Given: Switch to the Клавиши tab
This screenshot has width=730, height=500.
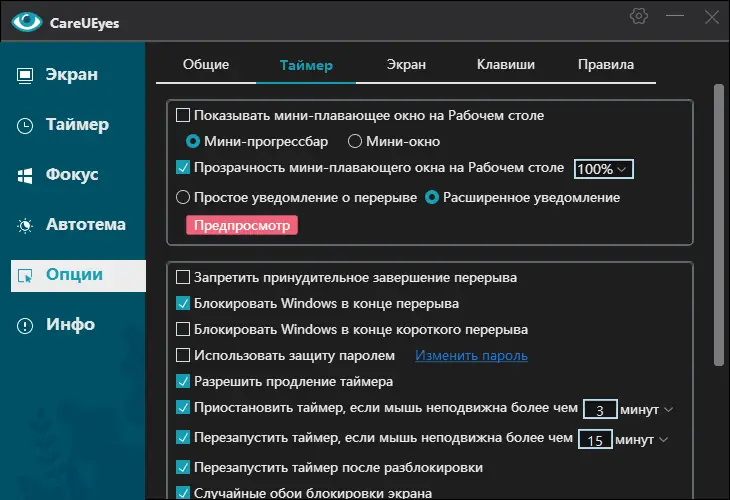Looking at the screenshot, I should (x=506, y=65).
